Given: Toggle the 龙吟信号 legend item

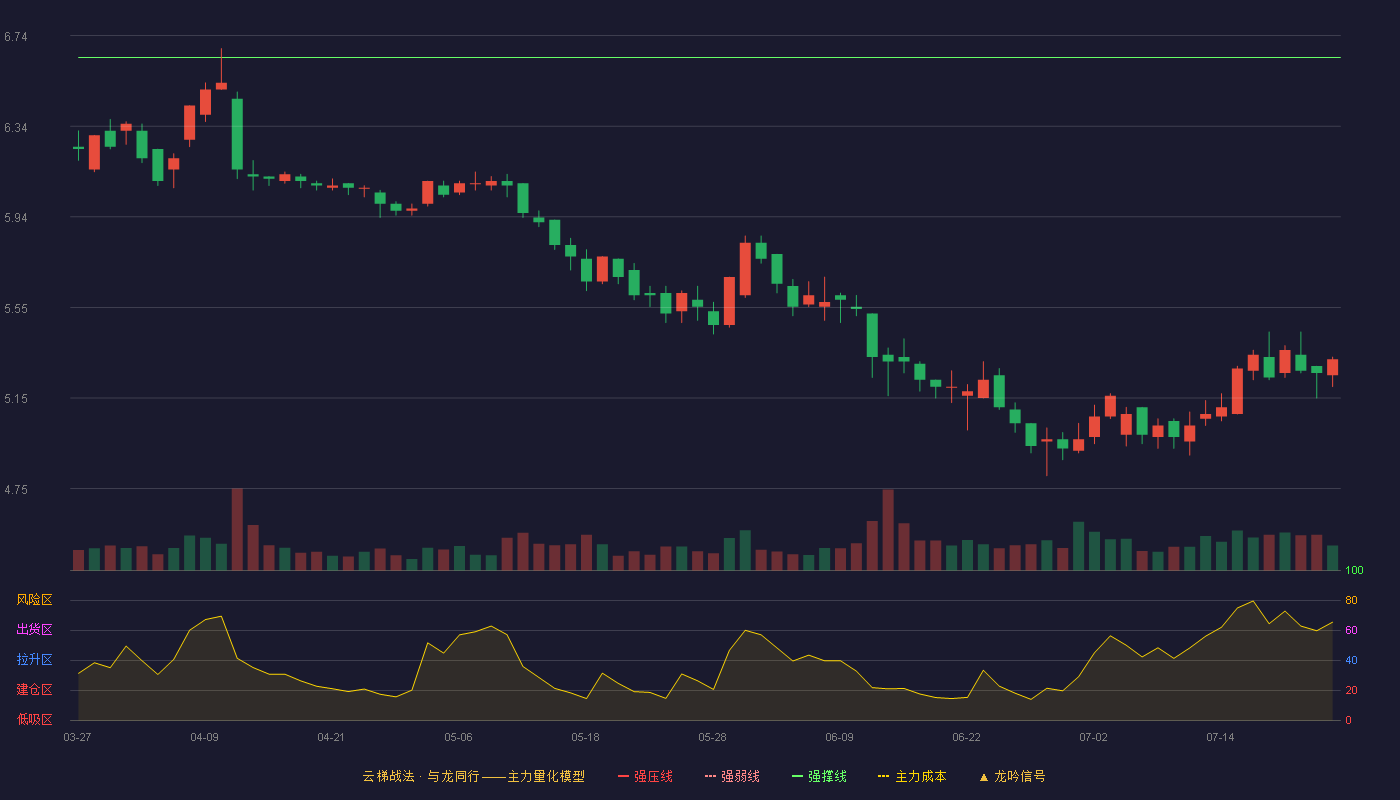Looking at the screenshot, I should (x=1012, y=776).
